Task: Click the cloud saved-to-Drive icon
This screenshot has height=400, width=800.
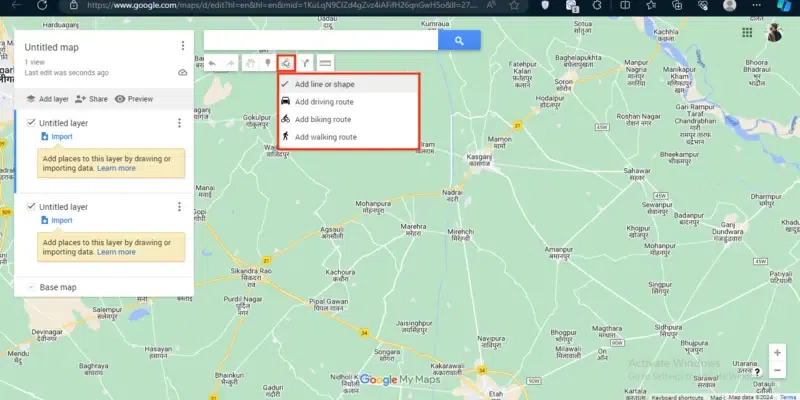Action: coord(183,73)
